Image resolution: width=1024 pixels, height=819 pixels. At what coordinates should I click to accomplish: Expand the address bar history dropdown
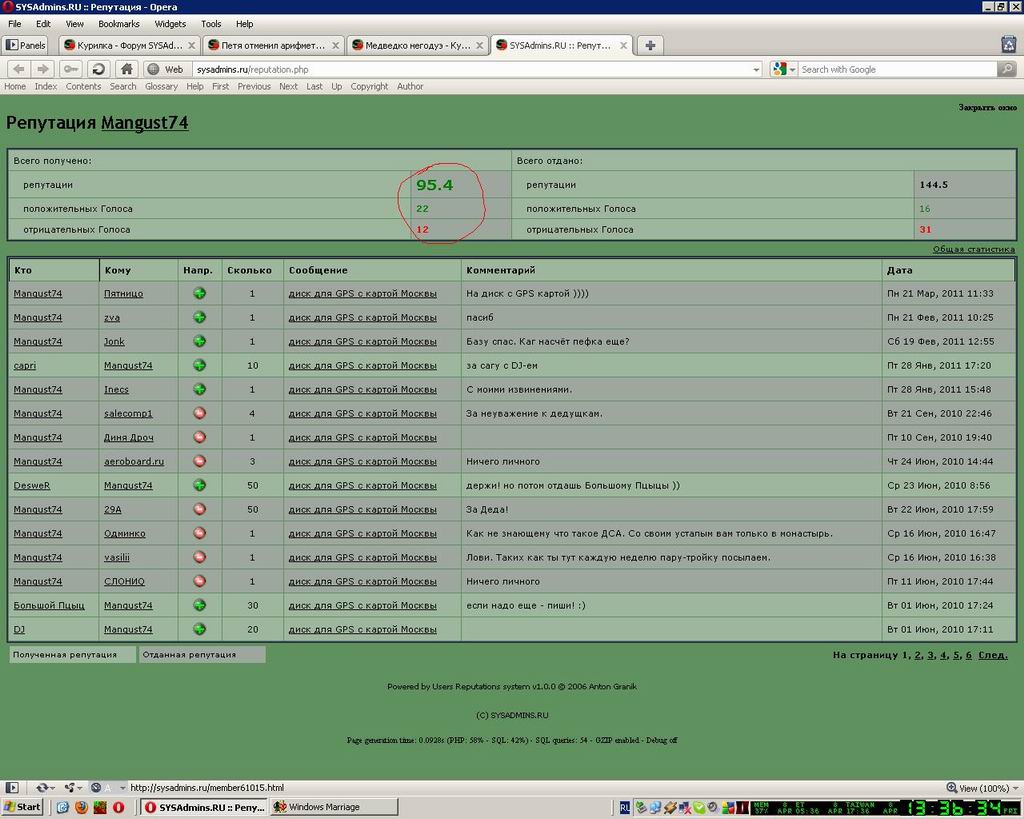coord(756,69)
